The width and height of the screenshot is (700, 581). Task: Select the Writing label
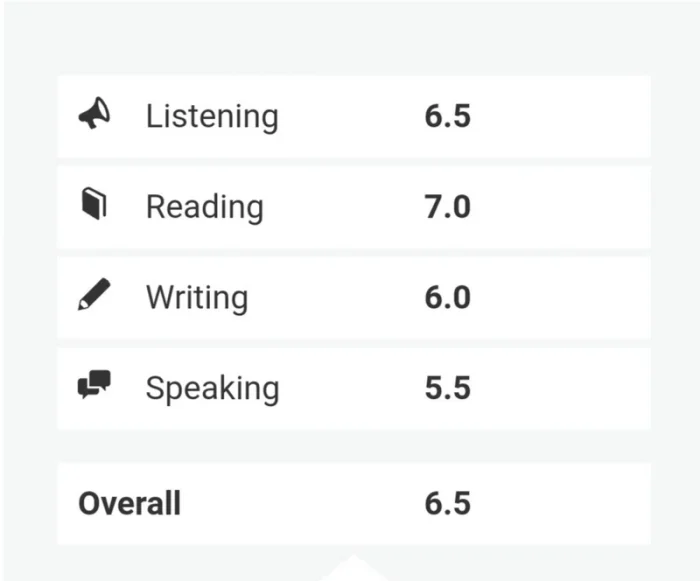[x=197, y=298]
